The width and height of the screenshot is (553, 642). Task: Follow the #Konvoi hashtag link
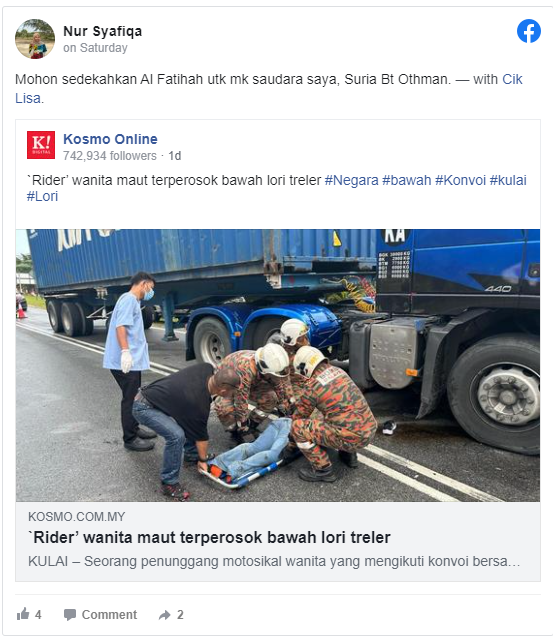click(x=460, y=180)
